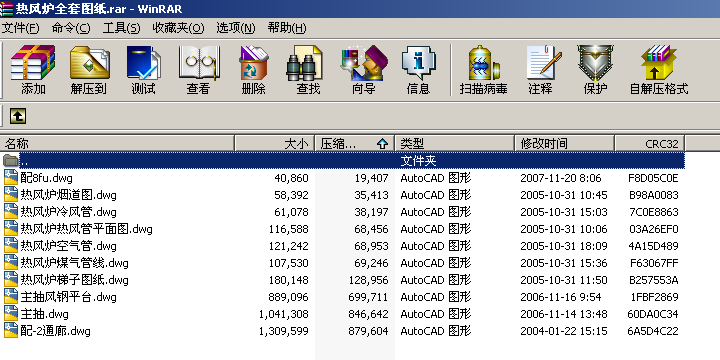Screen dimensions: 720x360
Task: Click the file icon of 热风炉热风管平面图.dwg
Action: [11, 228]
